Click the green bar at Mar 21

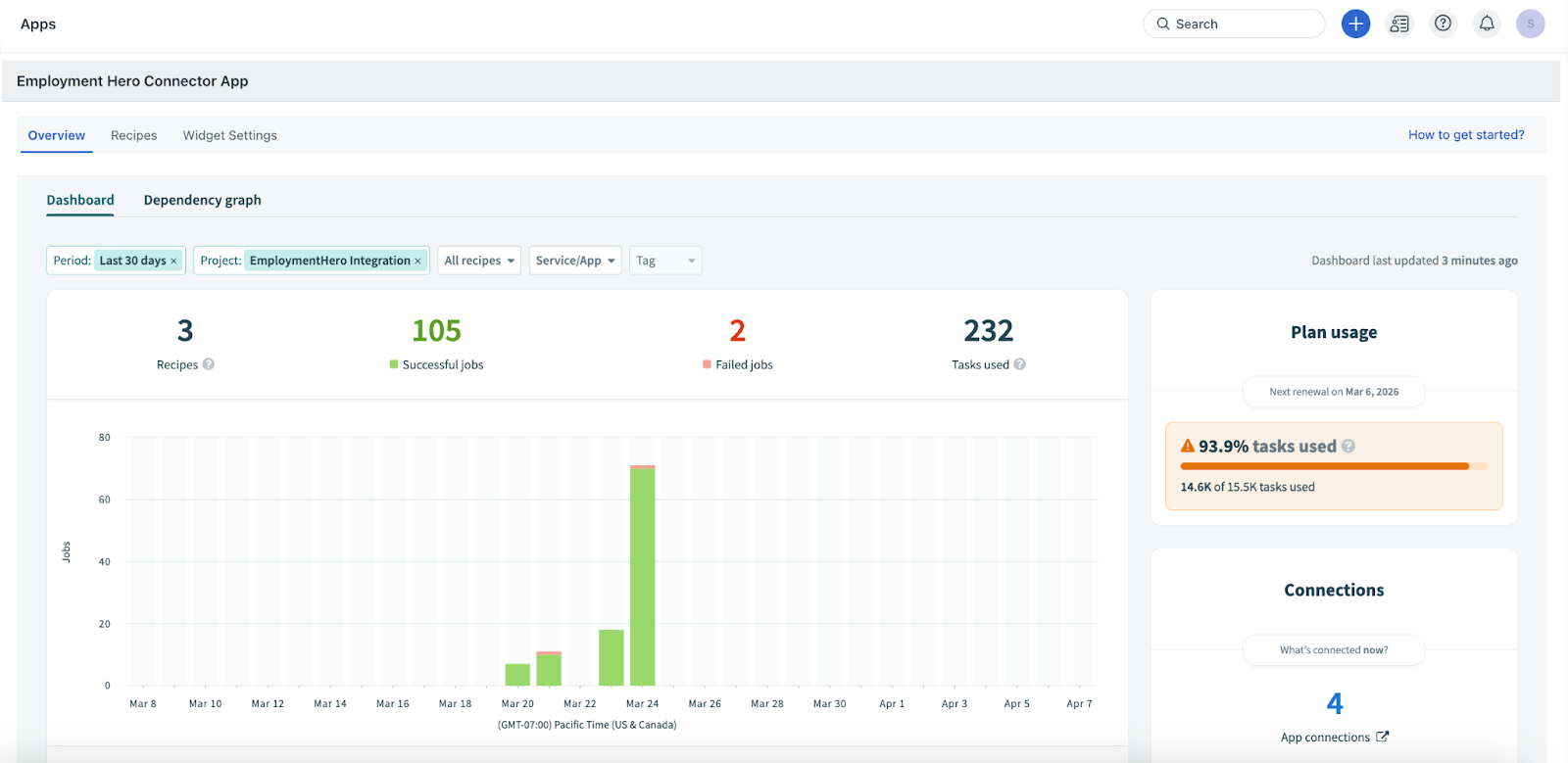click(x=549, y=669)
